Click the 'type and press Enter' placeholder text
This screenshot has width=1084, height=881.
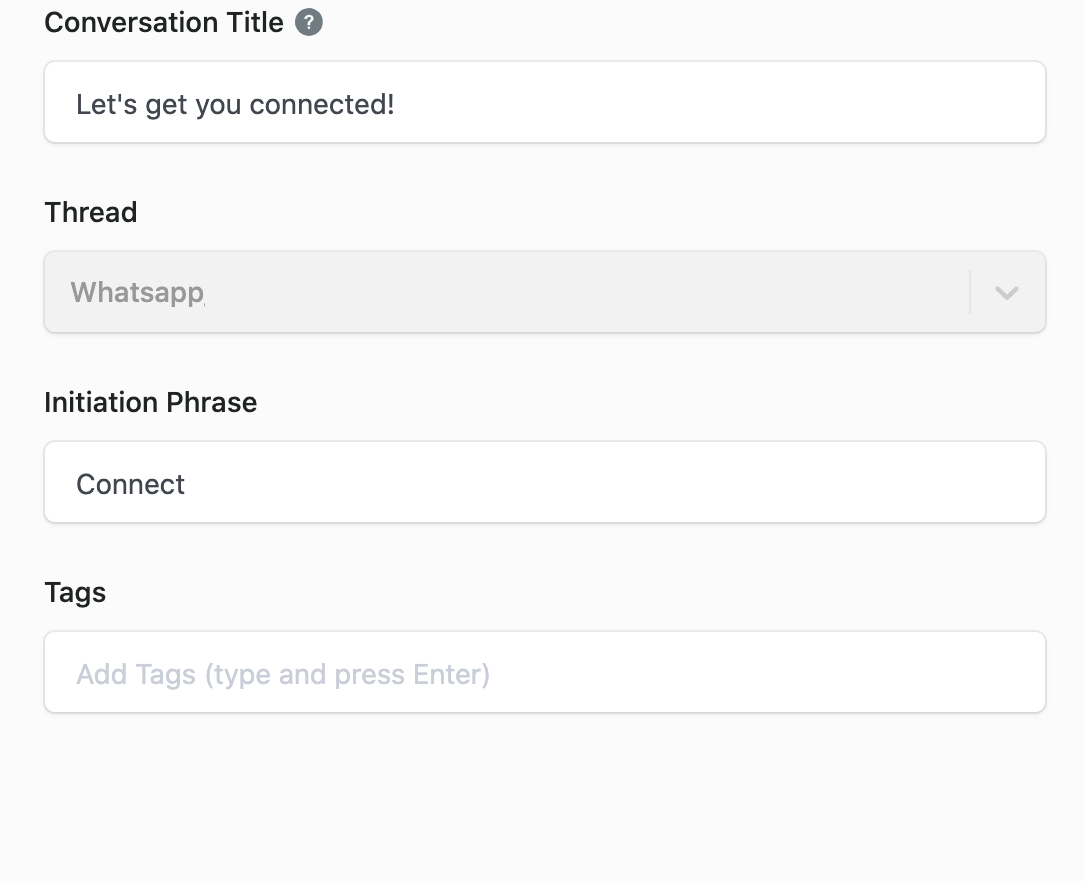(x=347, y=675)
